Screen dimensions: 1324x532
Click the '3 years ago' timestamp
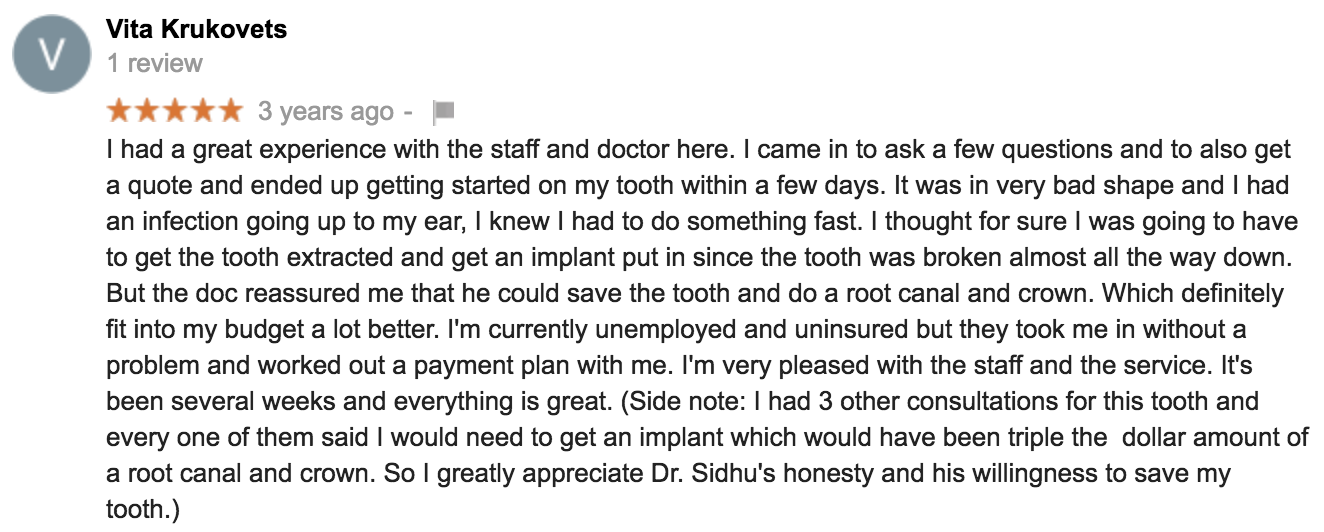point(326,111)
